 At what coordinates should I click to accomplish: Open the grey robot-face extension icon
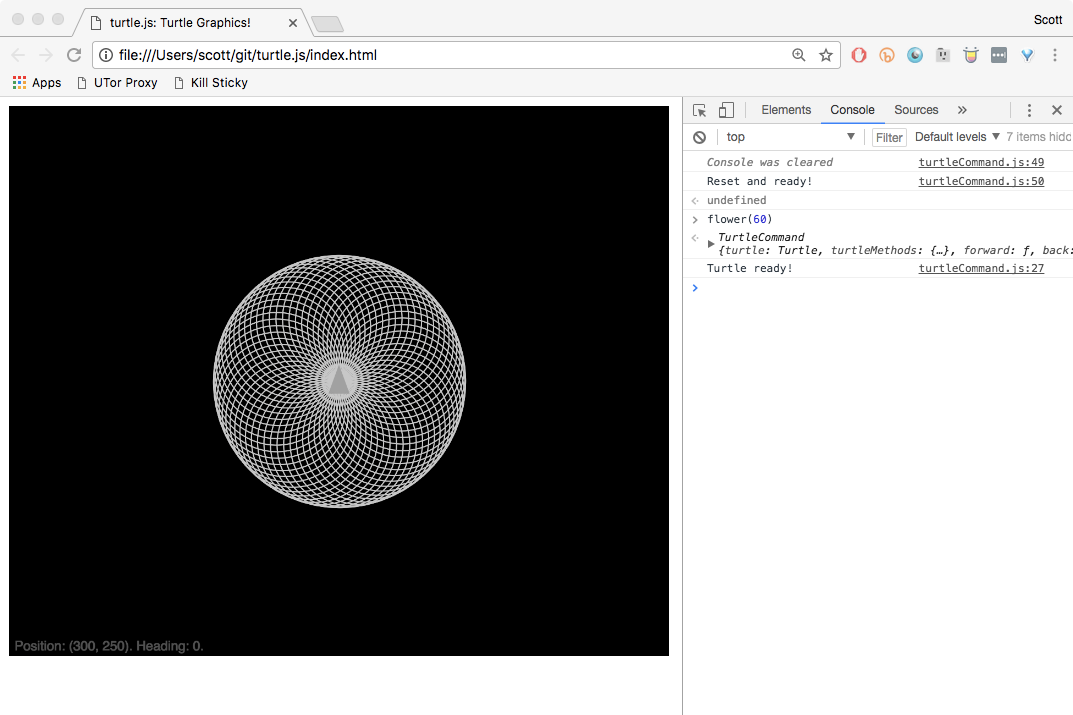tap(943, 55)
